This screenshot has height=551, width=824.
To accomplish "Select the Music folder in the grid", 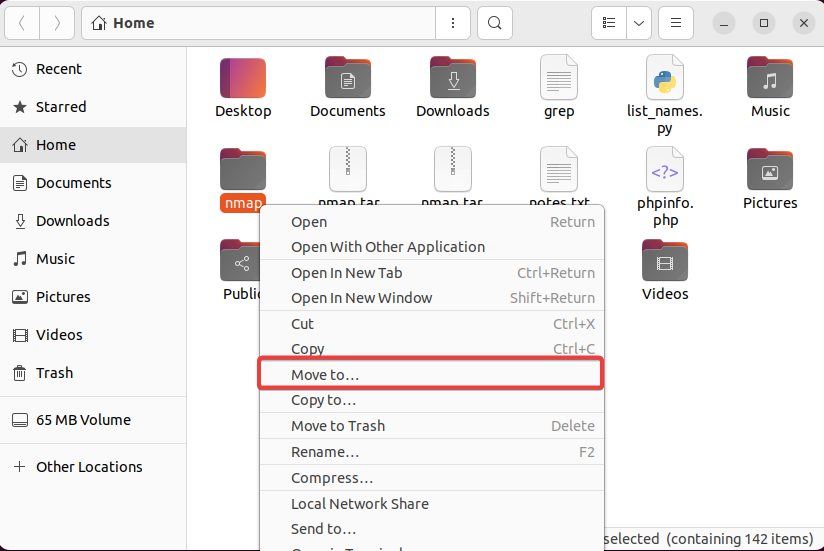I will coord(770,88).
